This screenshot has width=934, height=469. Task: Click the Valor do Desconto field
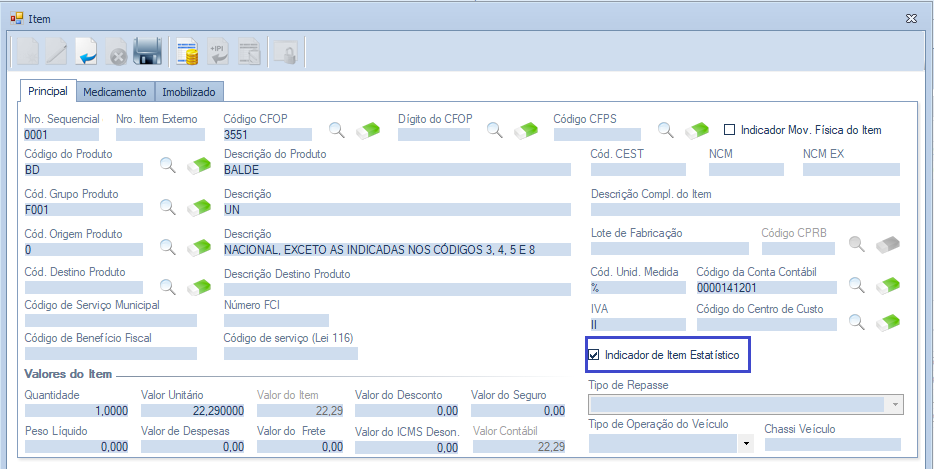click(407, 411)
